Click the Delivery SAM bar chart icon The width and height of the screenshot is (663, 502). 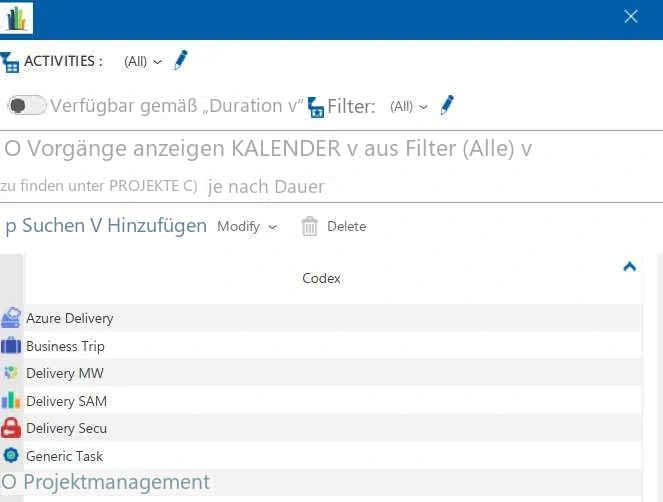11,400
